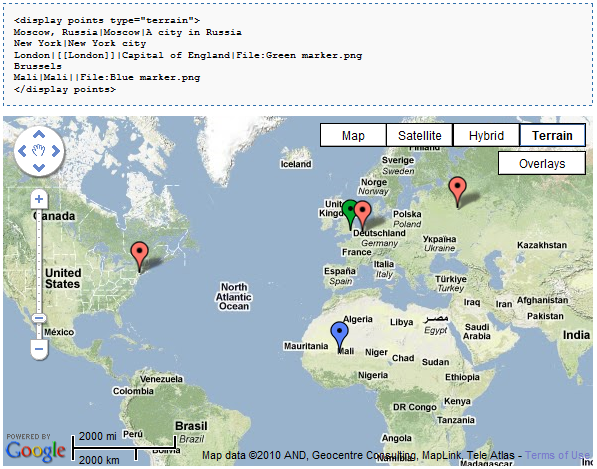The image size is (597, 469).
Task: Click the code line 'Moscow, Russia|Moscow|A city in Russia'
Action: [128, 32]
